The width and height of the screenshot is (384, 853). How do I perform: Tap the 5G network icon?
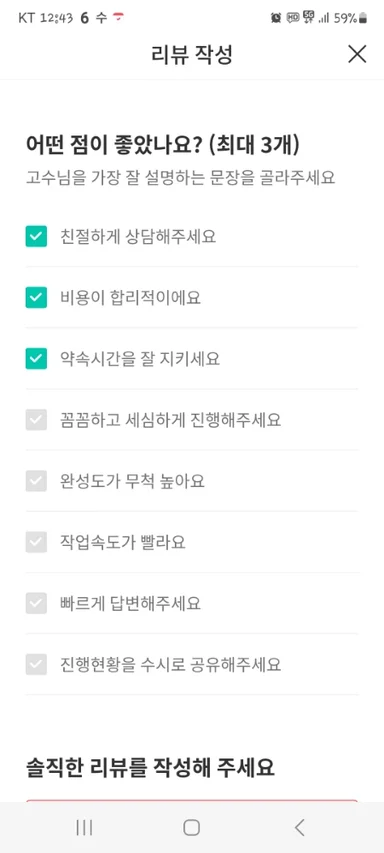tap(309, 18)
